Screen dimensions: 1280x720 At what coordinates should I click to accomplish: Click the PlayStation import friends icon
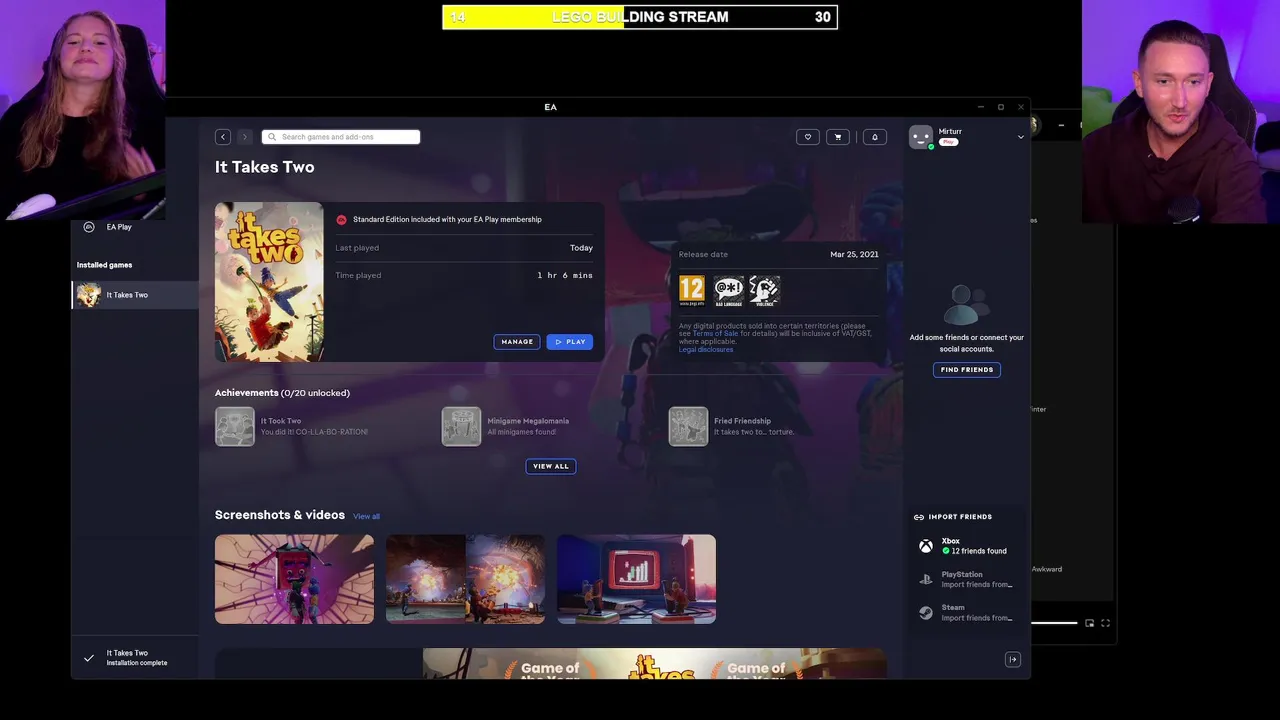point(926,579)
